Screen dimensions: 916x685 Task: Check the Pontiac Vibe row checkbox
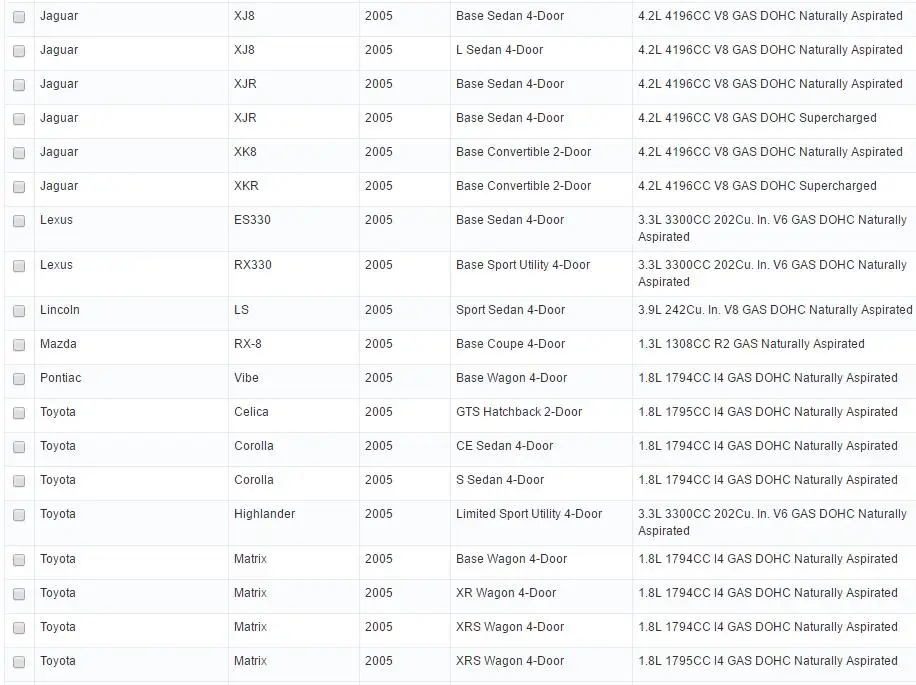(19, 378)
